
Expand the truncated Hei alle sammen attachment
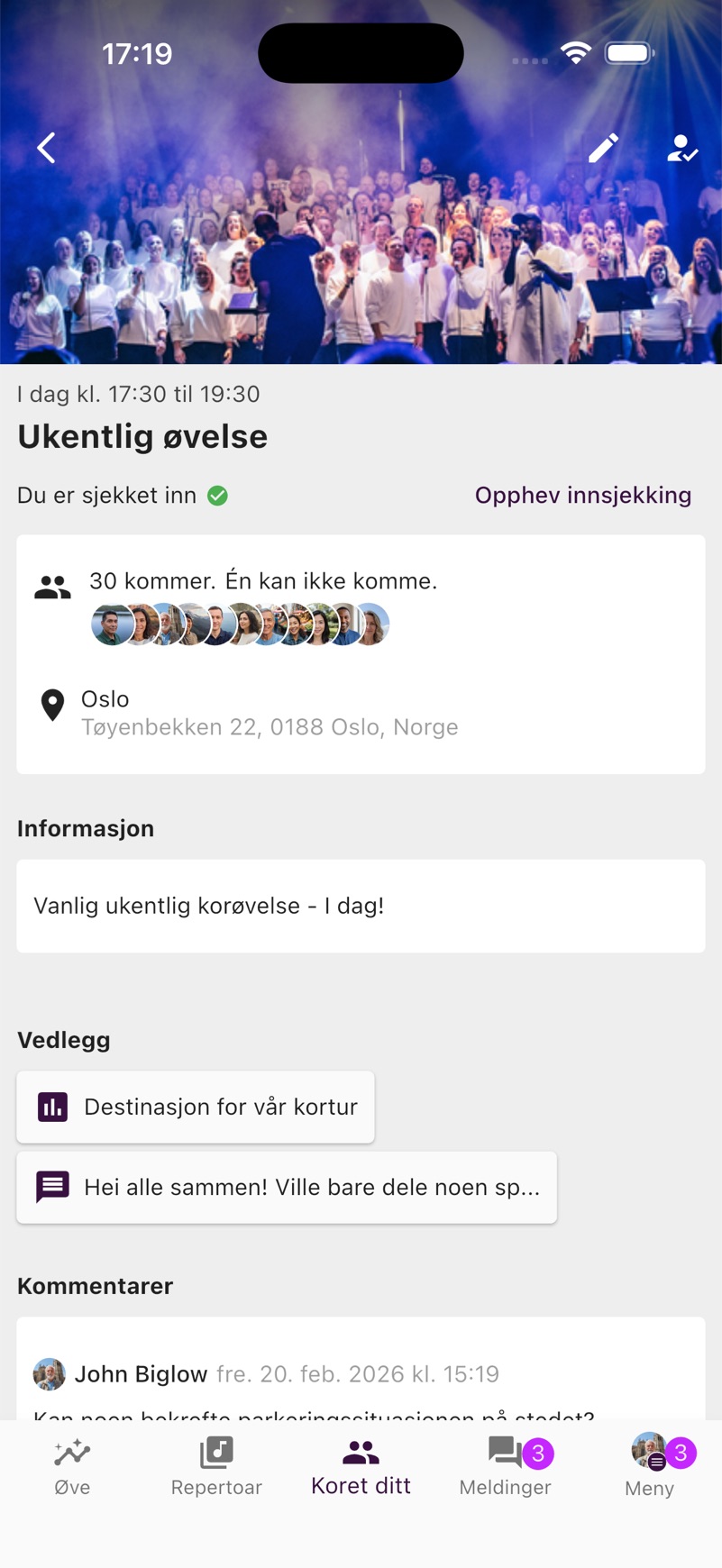point(287,1187)
